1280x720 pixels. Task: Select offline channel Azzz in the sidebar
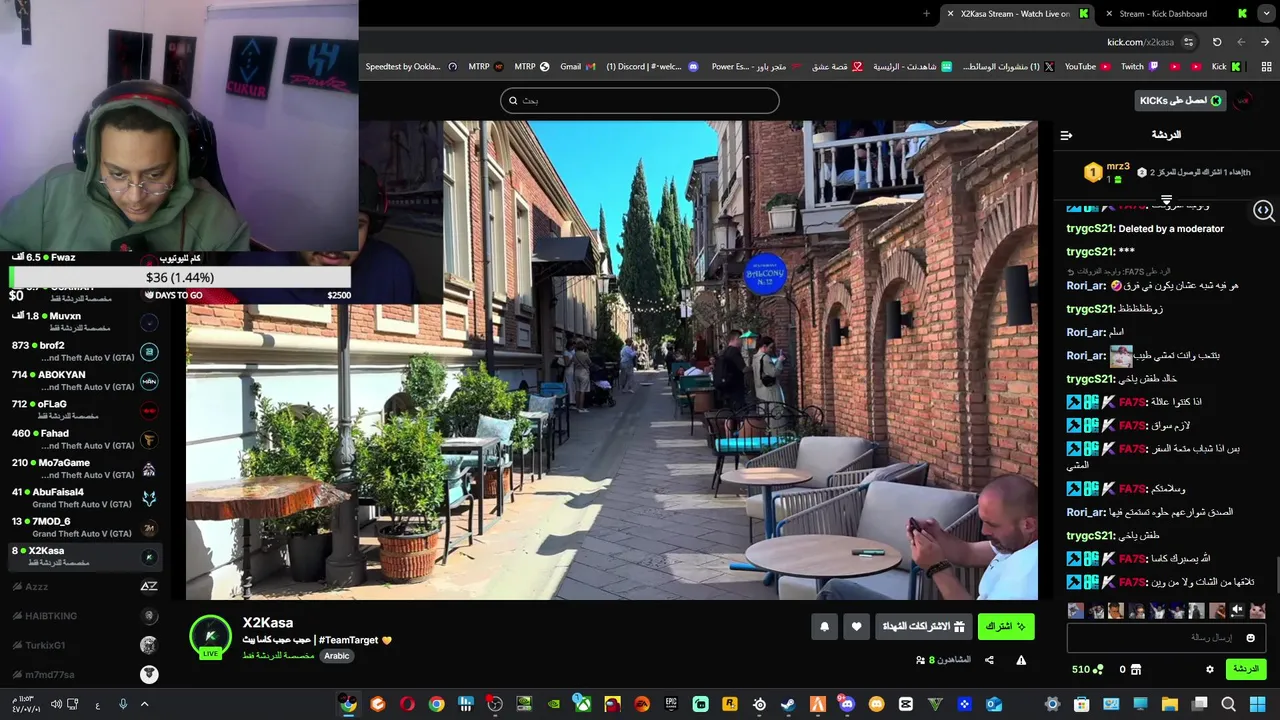coord(84,587)
